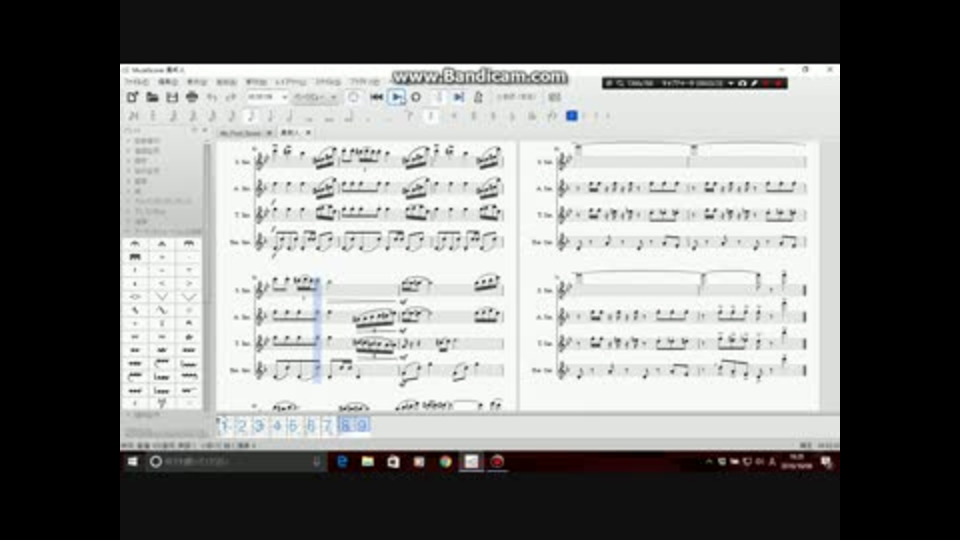This screenshot has height=540, width=960.
Task: Select voice 1 (blue button)
Action: point(571,115)
